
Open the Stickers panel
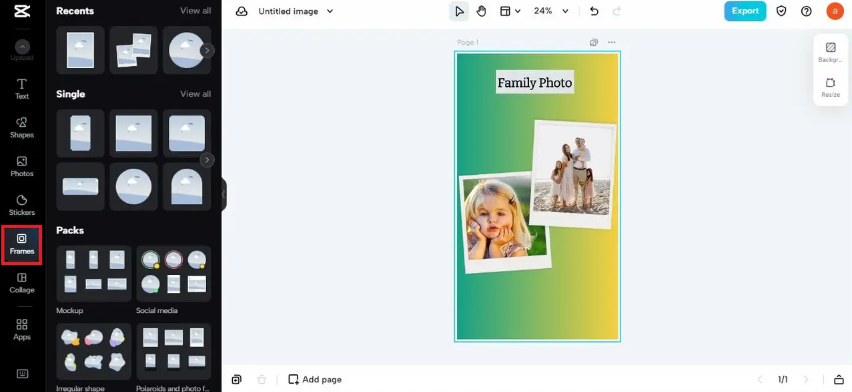pyautogui.click(x=22, y=205)
